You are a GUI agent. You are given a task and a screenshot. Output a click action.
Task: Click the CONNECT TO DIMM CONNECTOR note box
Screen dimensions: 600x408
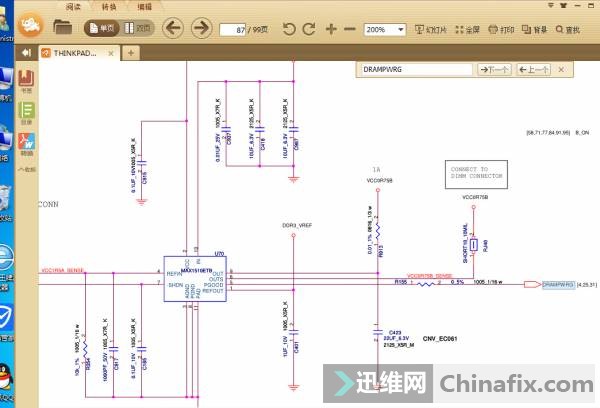[x=476, y=175]
